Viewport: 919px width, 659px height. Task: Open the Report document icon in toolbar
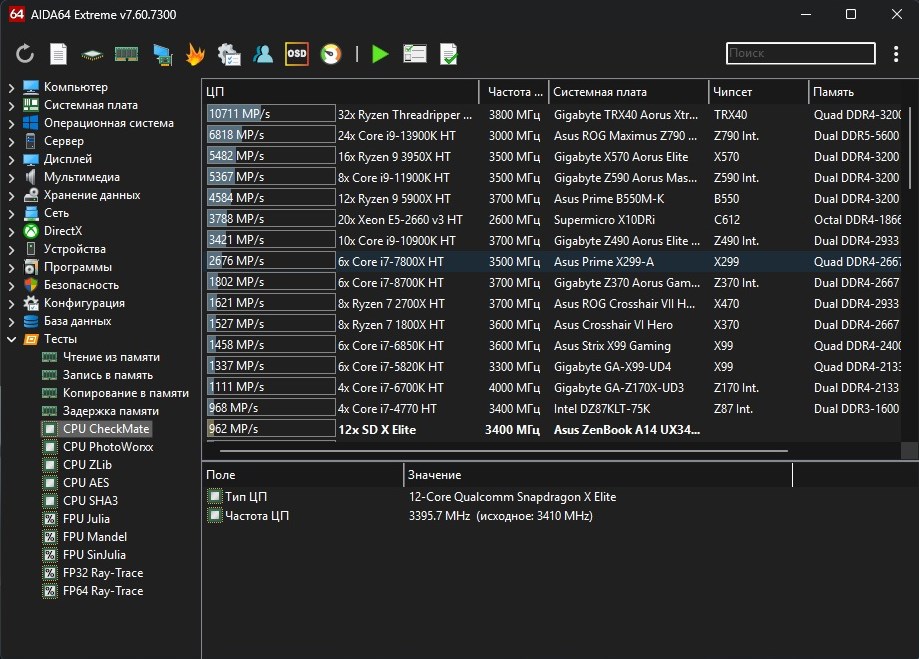click(59, 54)
